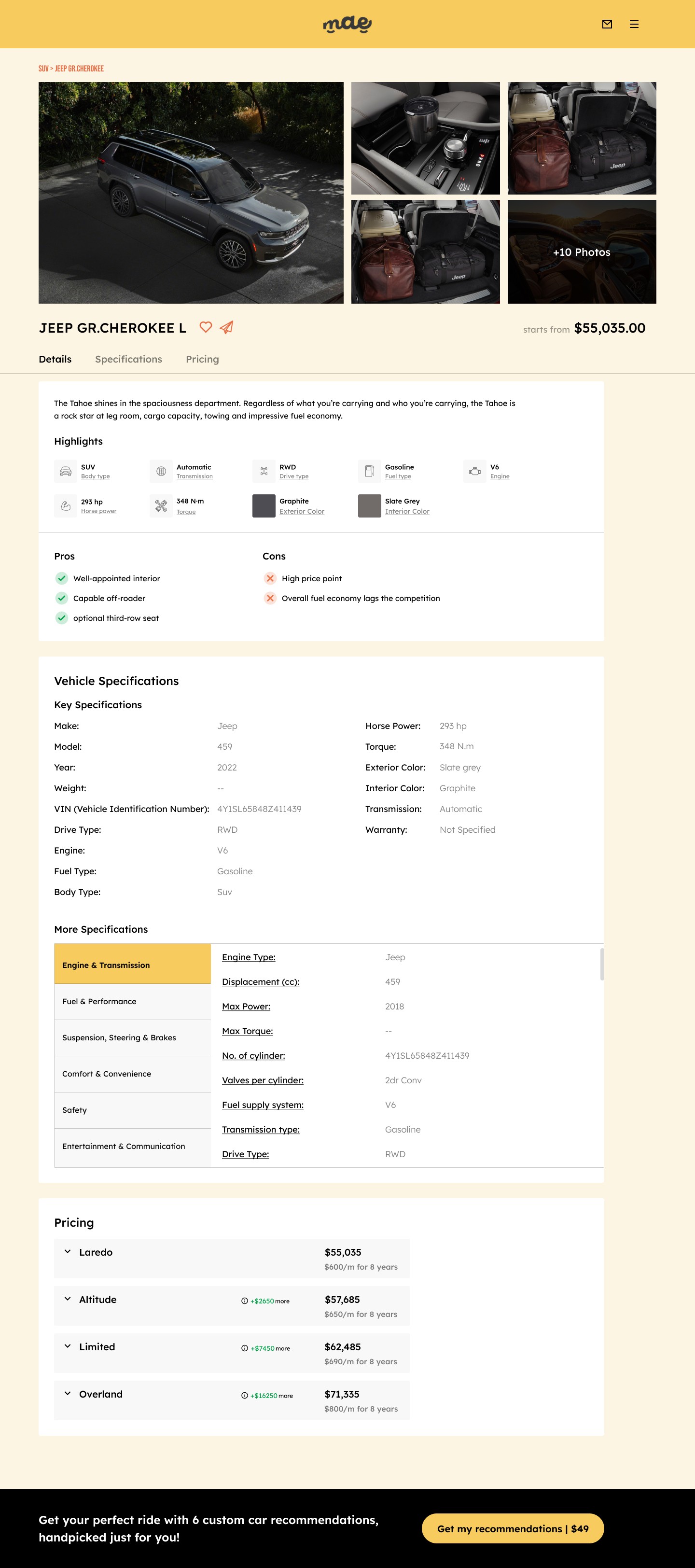The height and width of the screenshot is (1568, 695).
Task: Switch to the Specifications tab
Action: point(128,359)
